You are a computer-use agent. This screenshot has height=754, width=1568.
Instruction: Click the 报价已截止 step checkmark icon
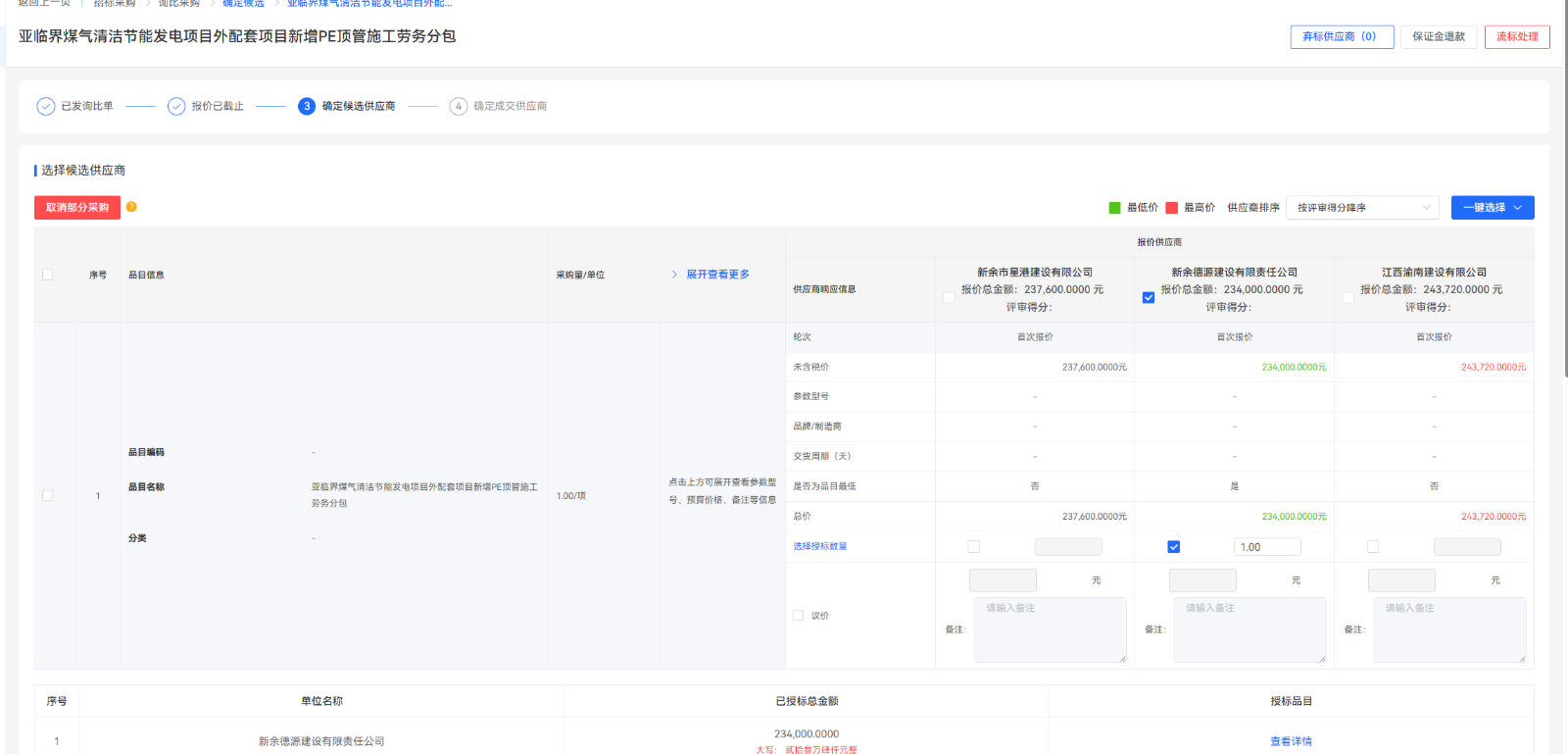[x=176, y=106]
